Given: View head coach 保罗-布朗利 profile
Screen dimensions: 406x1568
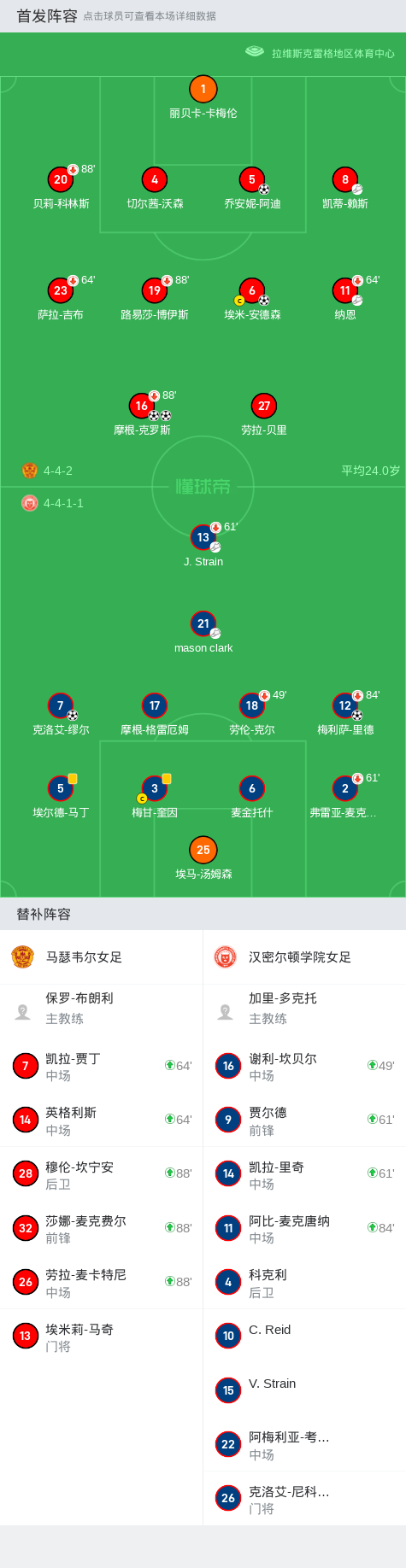Looking at the screenshot, I should click(101, 1008).
